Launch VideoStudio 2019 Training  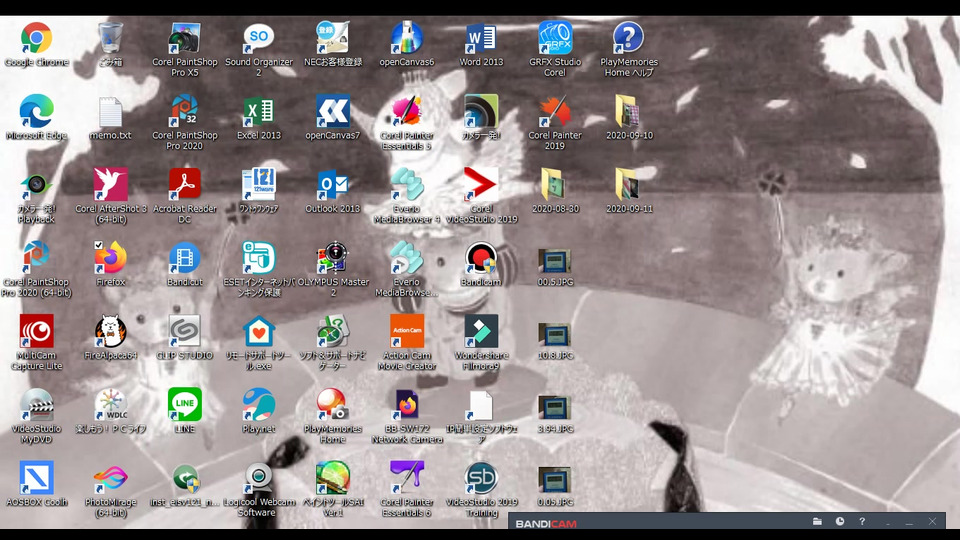[481, 479]
